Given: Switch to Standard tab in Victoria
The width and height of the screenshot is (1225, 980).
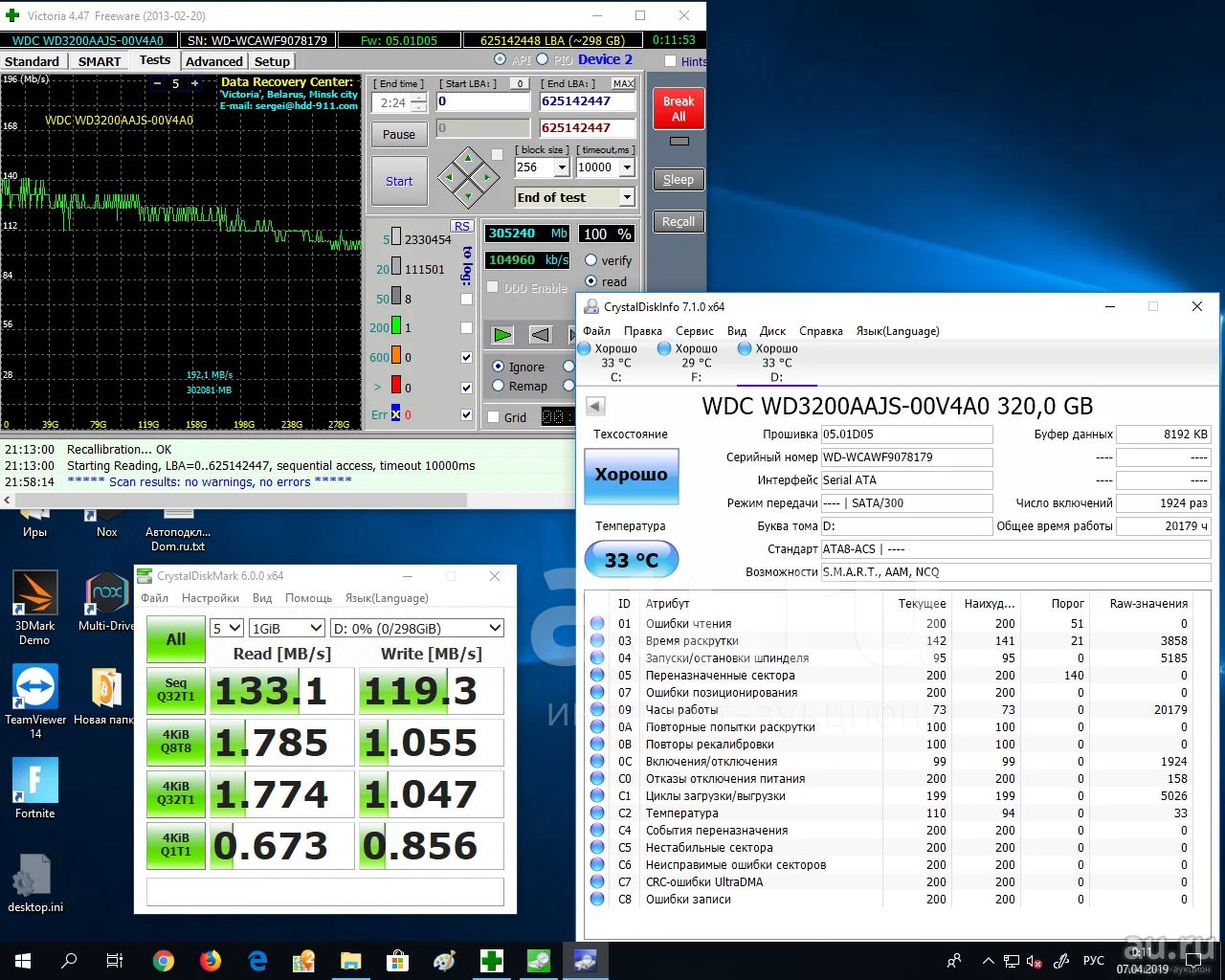Looking at the screenshot, I should point(32,61).
